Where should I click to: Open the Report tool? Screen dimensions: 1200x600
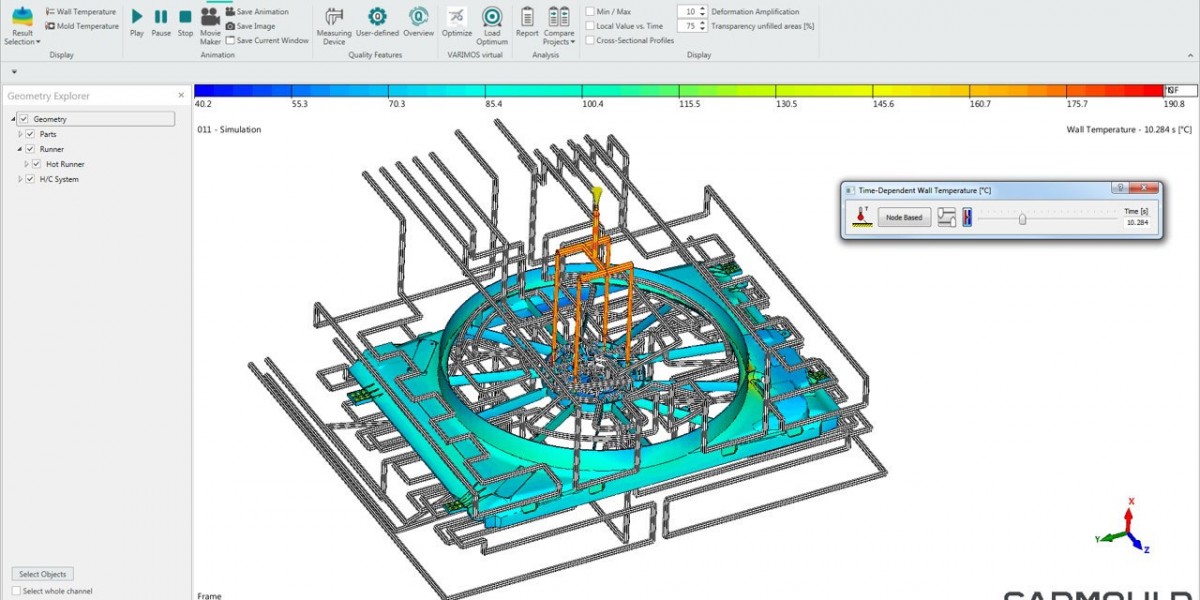(527, 18)
